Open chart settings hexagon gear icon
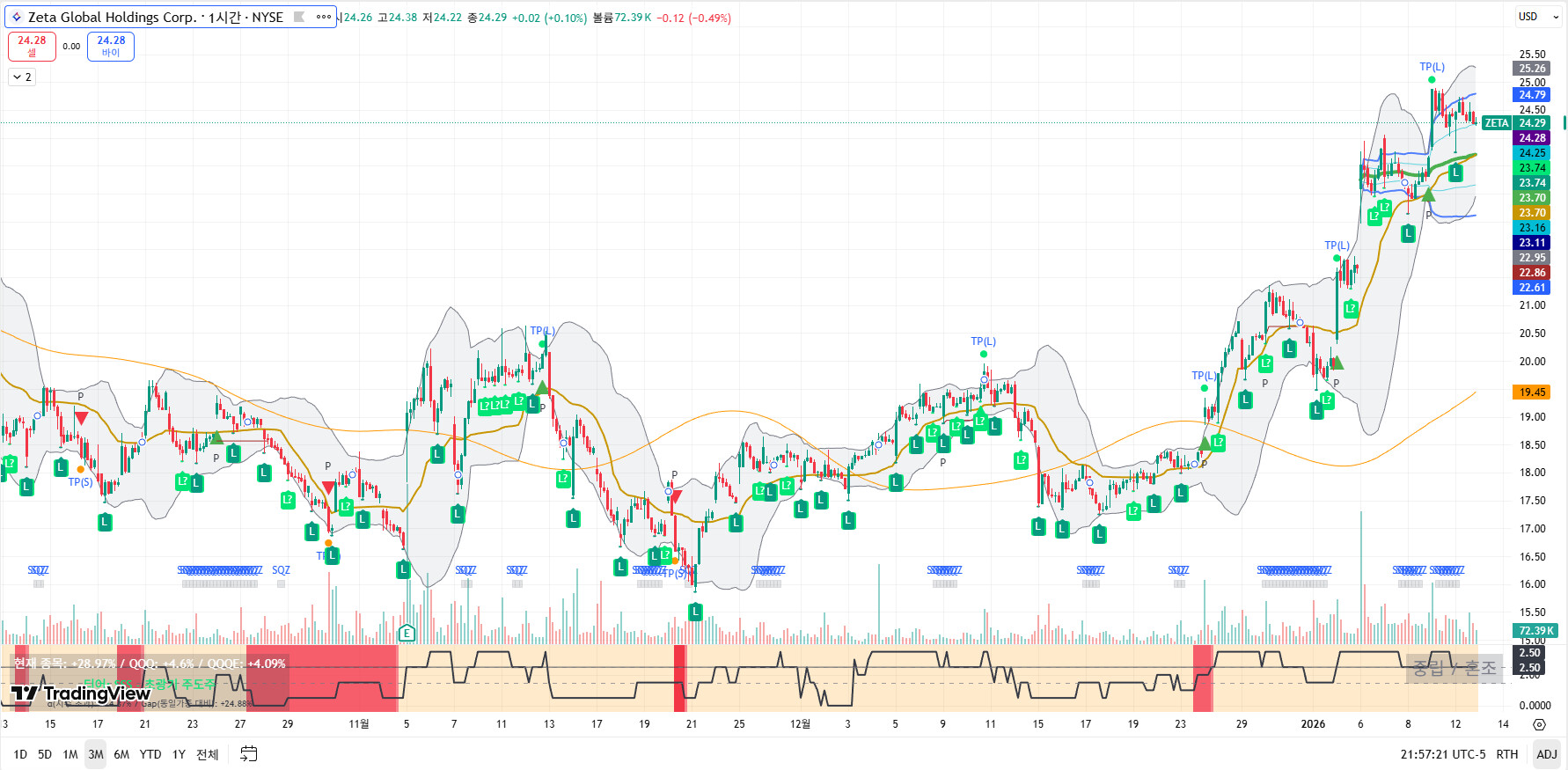This screenshot has height=770, width=1568. (x=1539, y=724)
